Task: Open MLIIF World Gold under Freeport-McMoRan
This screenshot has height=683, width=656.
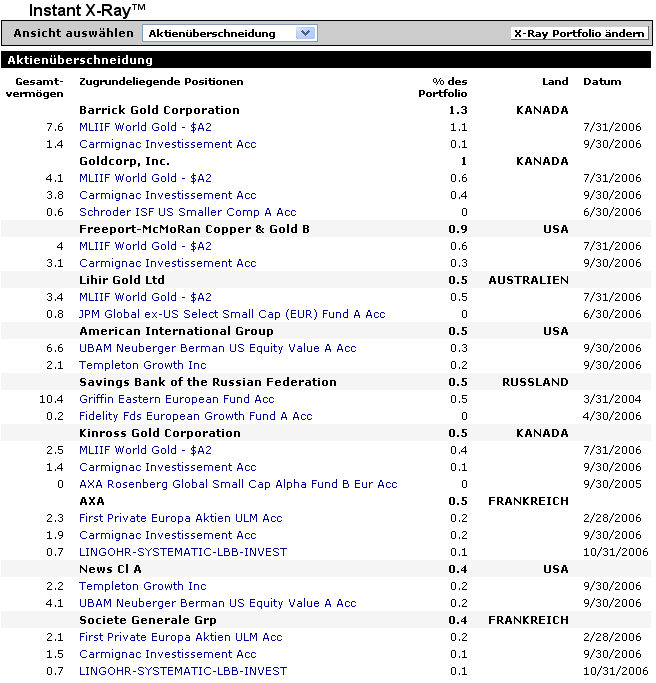Action: coord(145,246)
